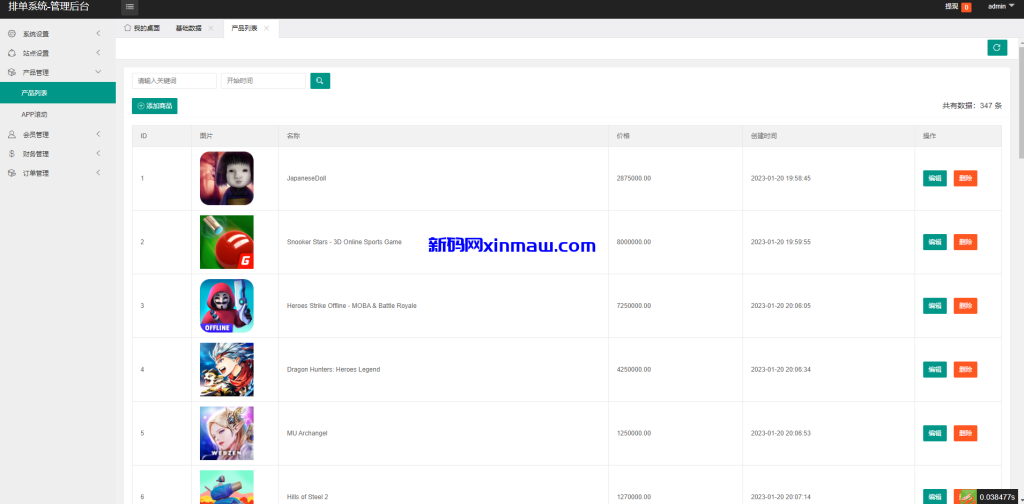Open the Heroes Strike Offline game icon
This screenshot has height=504, width=1024.
tap(226, 306)
